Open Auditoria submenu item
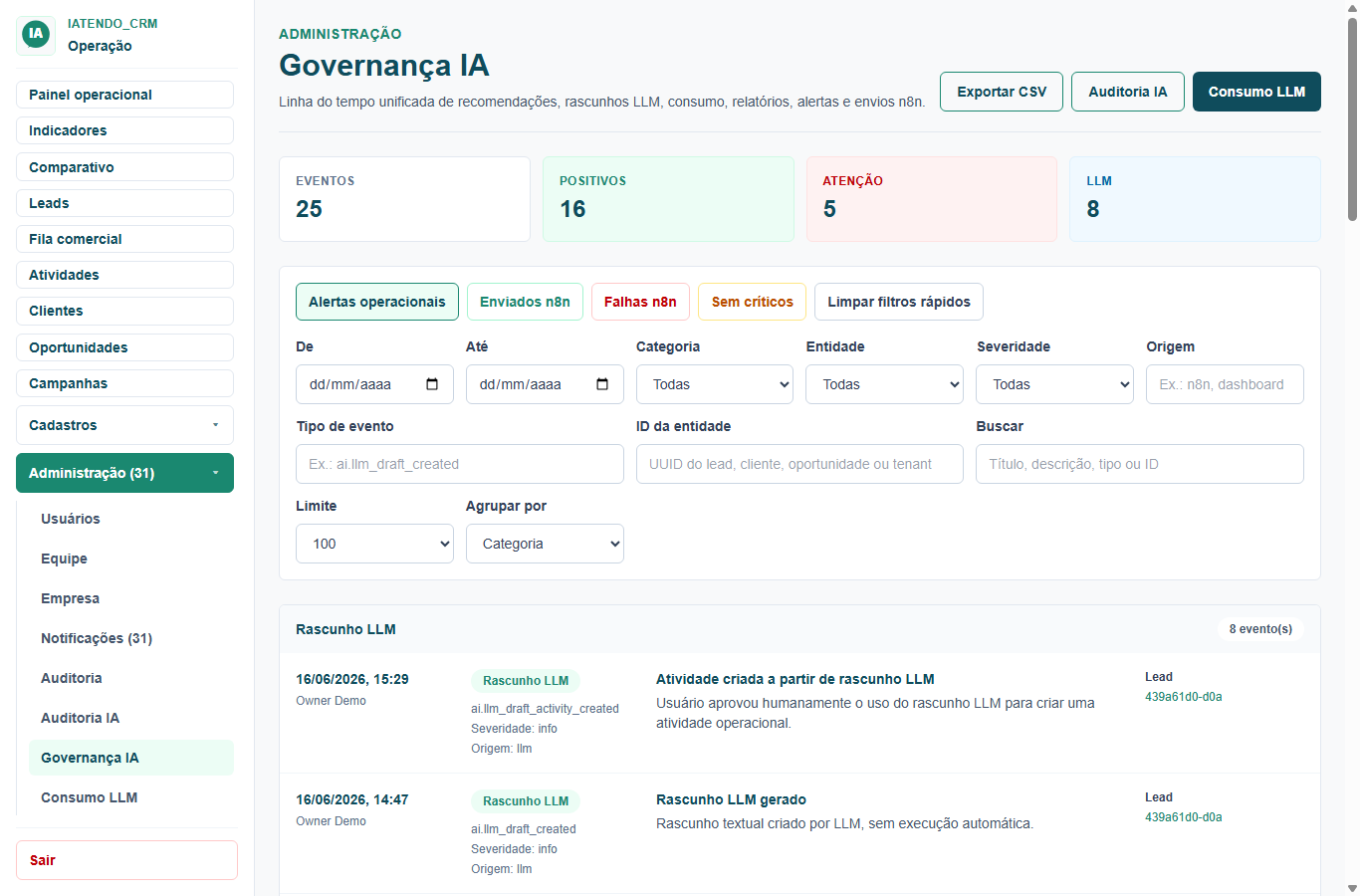This screenshot has width=1360, height=896. pos(130,678)
